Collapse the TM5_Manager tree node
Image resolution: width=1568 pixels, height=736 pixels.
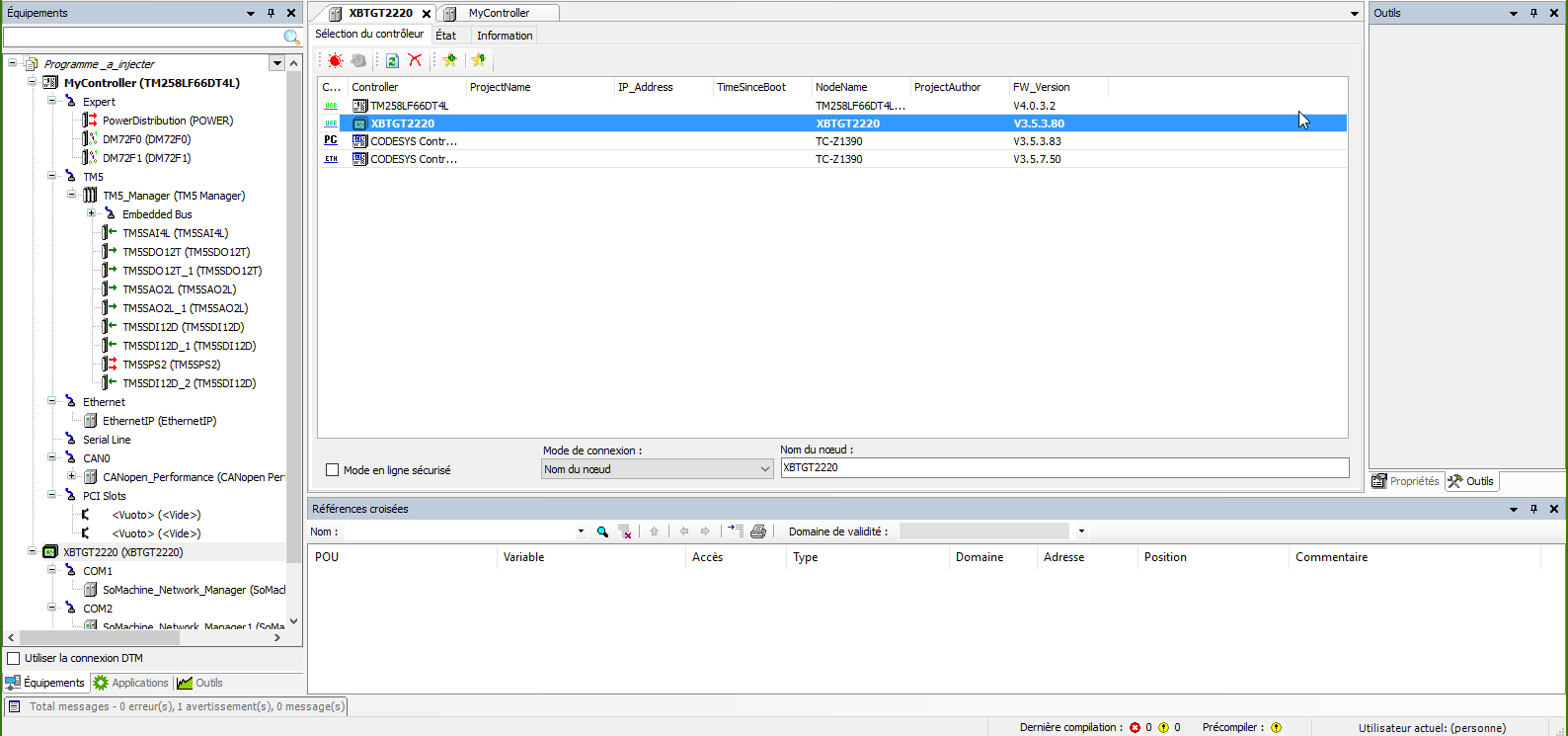pos(72,196)
